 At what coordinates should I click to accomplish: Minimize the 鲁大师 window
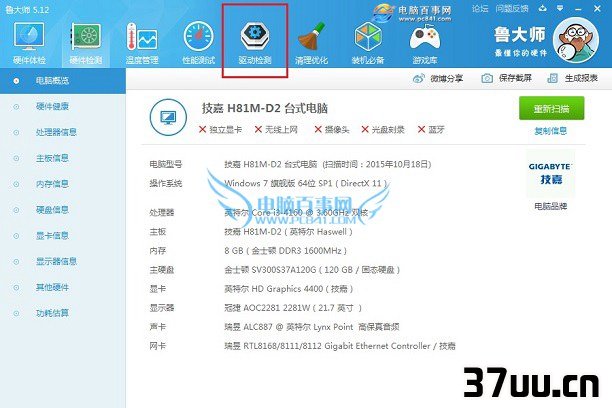(x=578, y=8)
